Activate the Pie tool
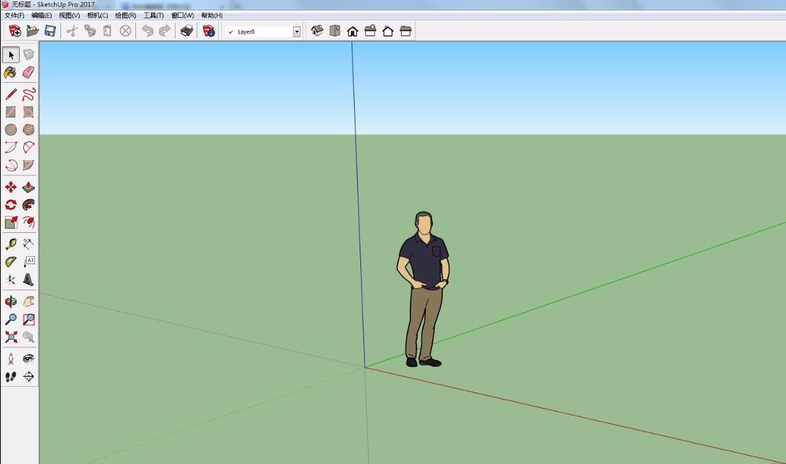This screenshot has width=786, height=464. tap(29, 165)
